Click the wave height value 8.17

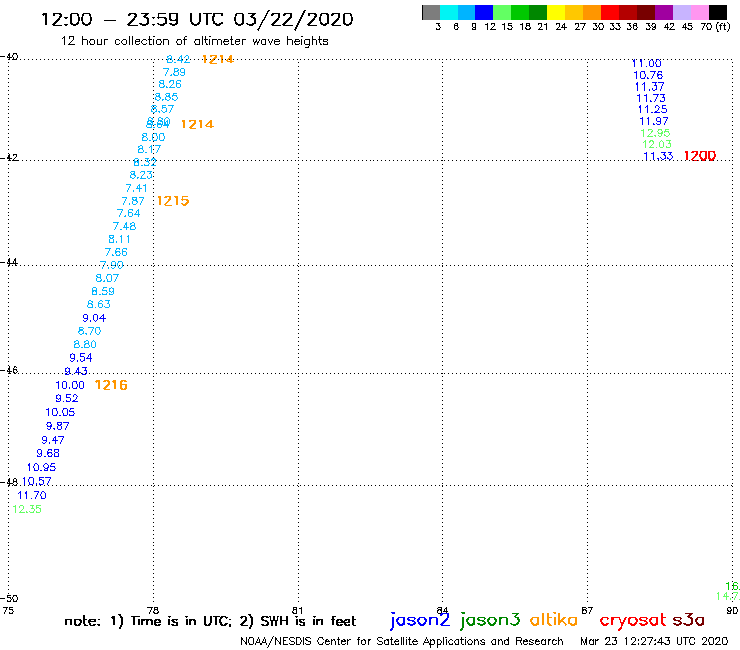click(149, 149)
